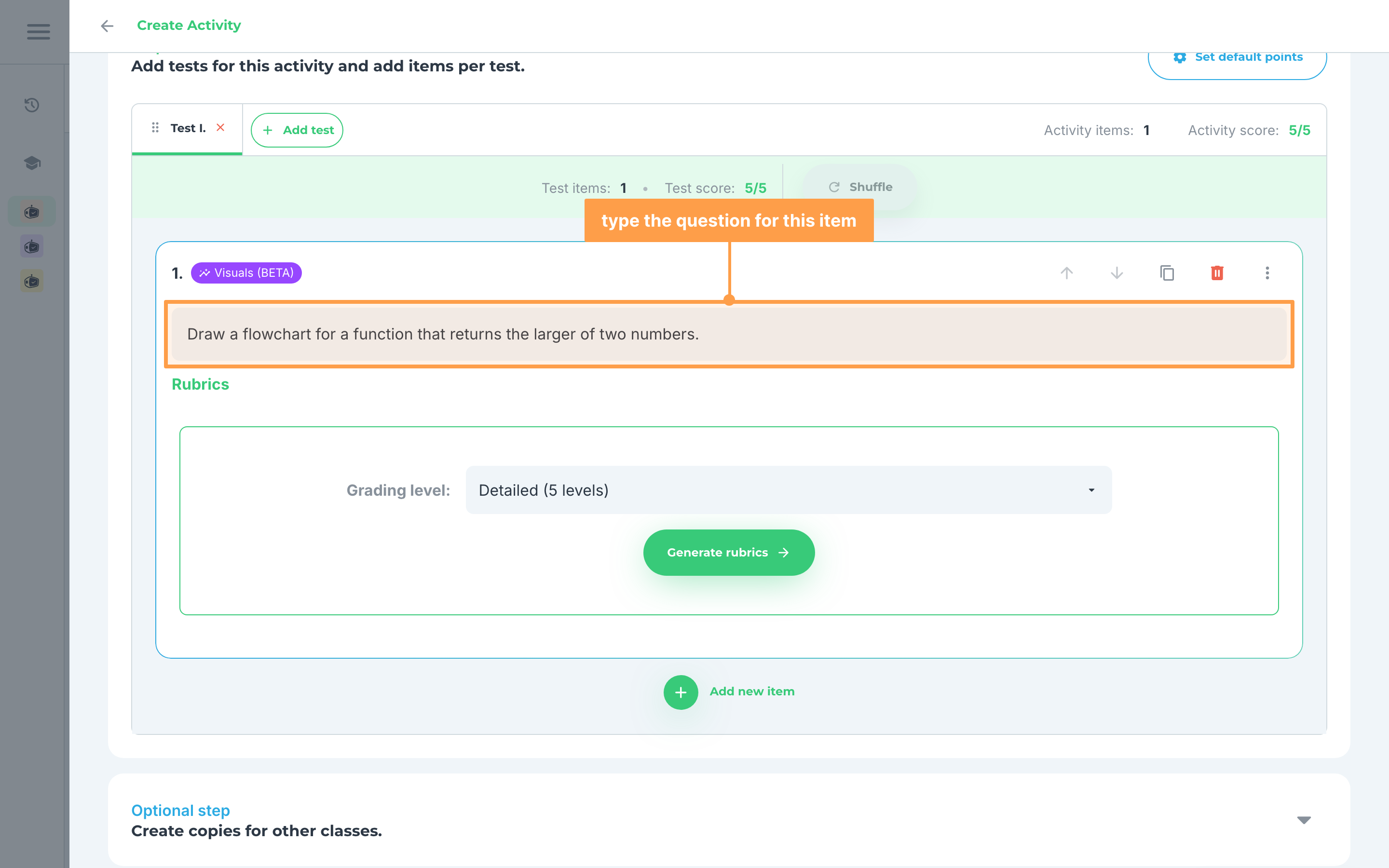Click the back arrow next to Create Activity

[x=108, y=26]
